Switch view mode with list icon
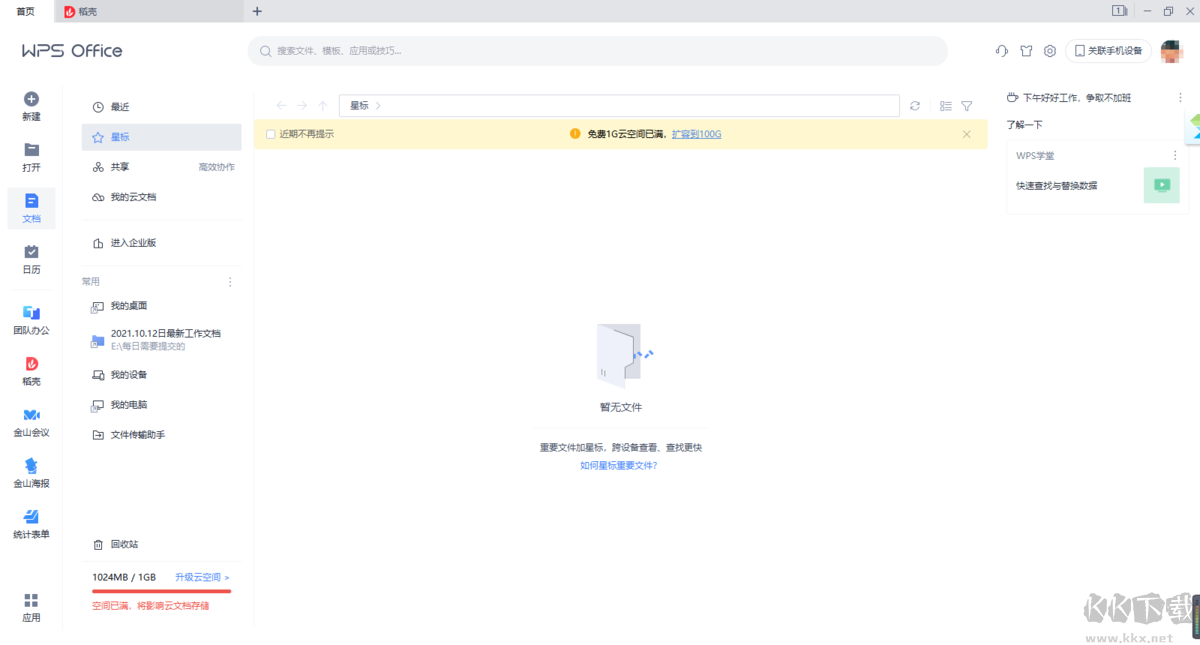Image resolution: width=1200 pixels, height=645 pixels. click(x=945, y=106)
